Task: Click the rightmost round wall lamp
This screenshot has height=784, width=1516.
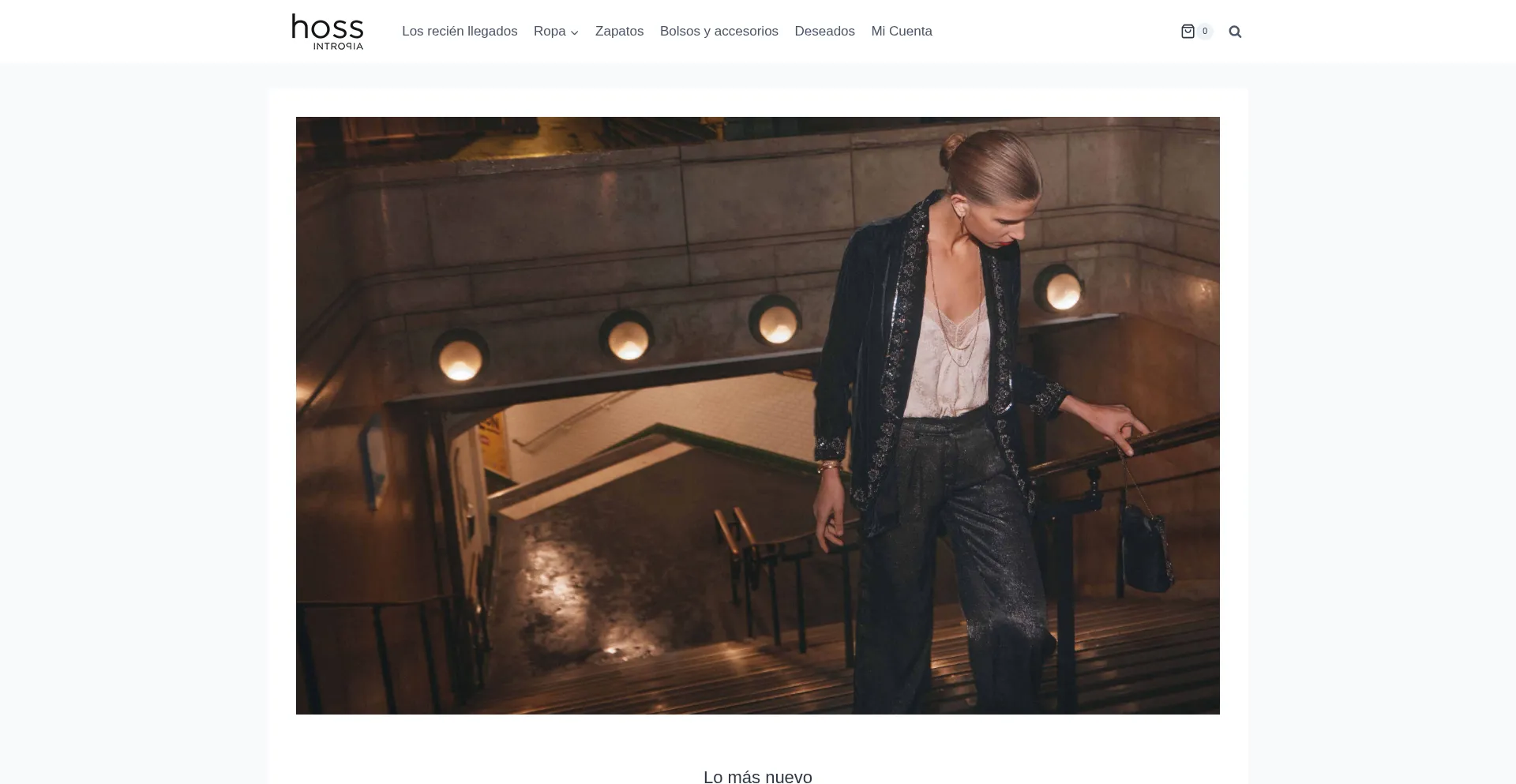Action: point(1060,289)
